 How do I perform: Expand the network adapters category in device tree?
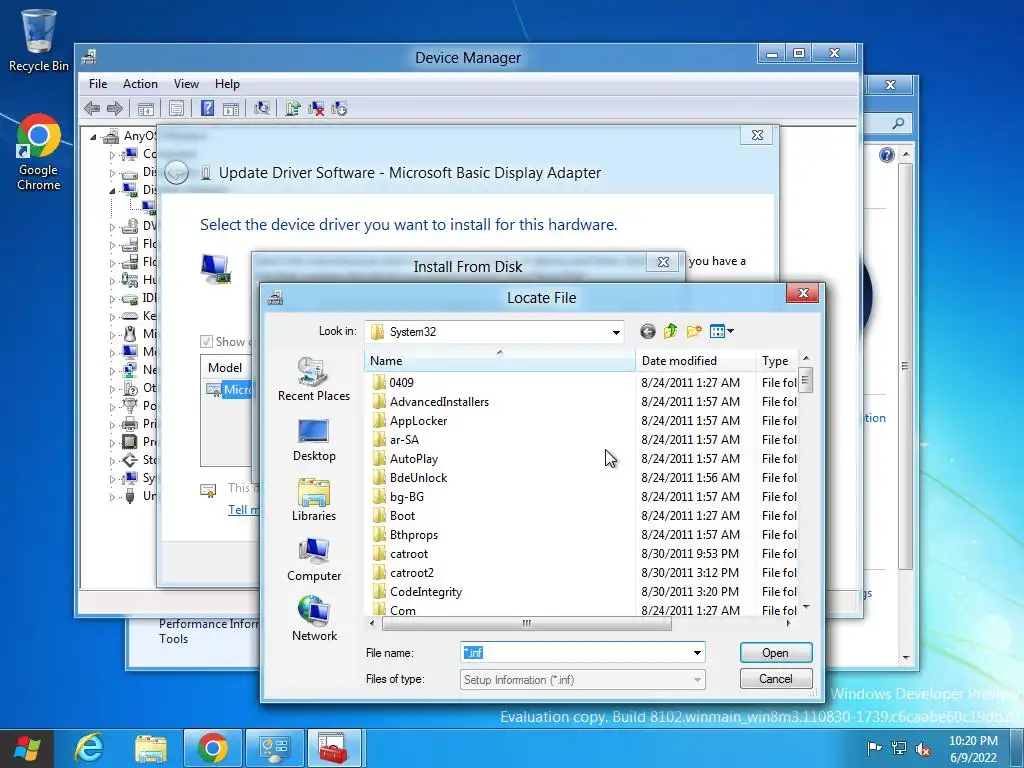click(112, 371)
